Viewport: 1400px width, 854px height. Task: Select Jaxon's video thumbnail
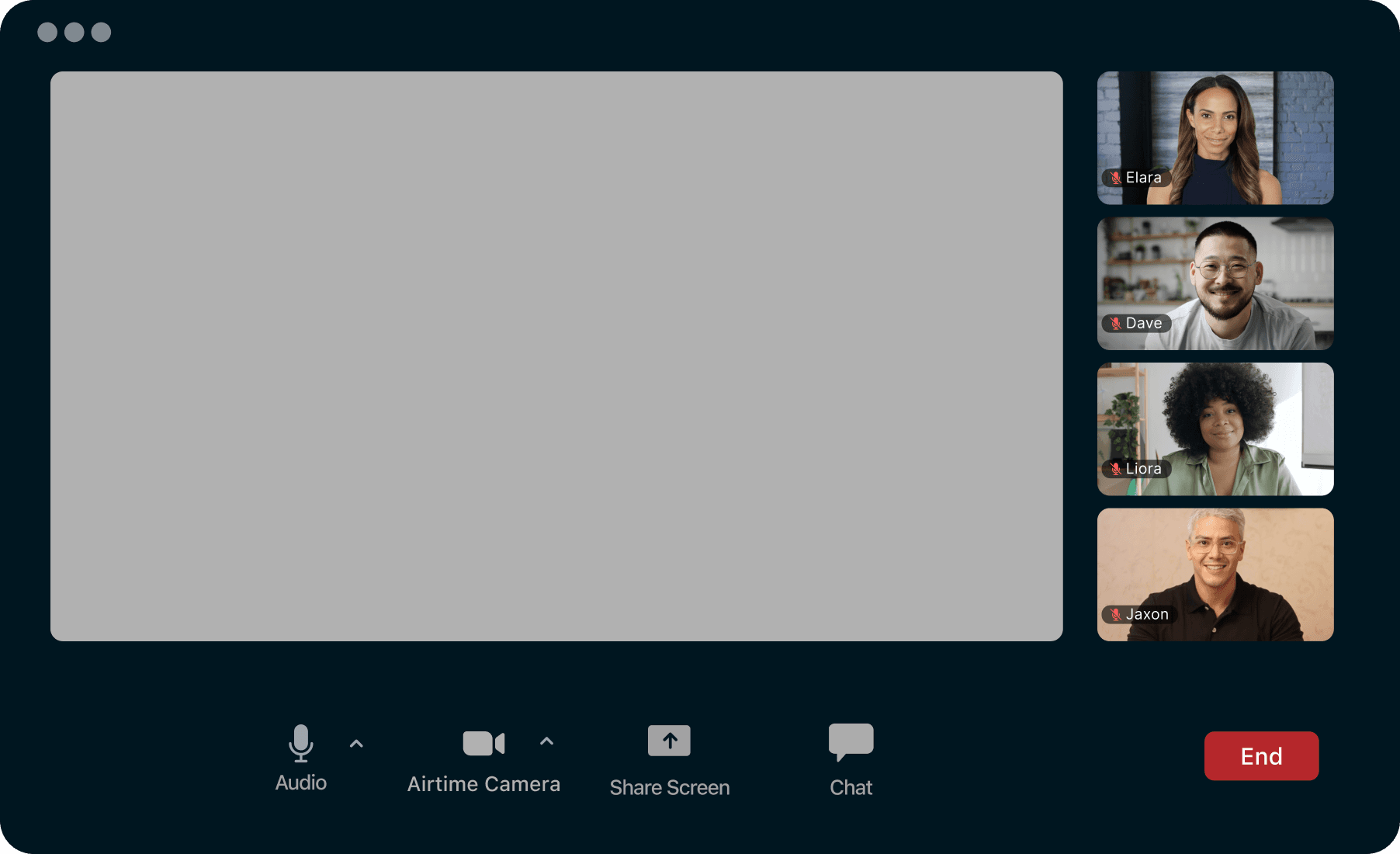(1215, 575)
